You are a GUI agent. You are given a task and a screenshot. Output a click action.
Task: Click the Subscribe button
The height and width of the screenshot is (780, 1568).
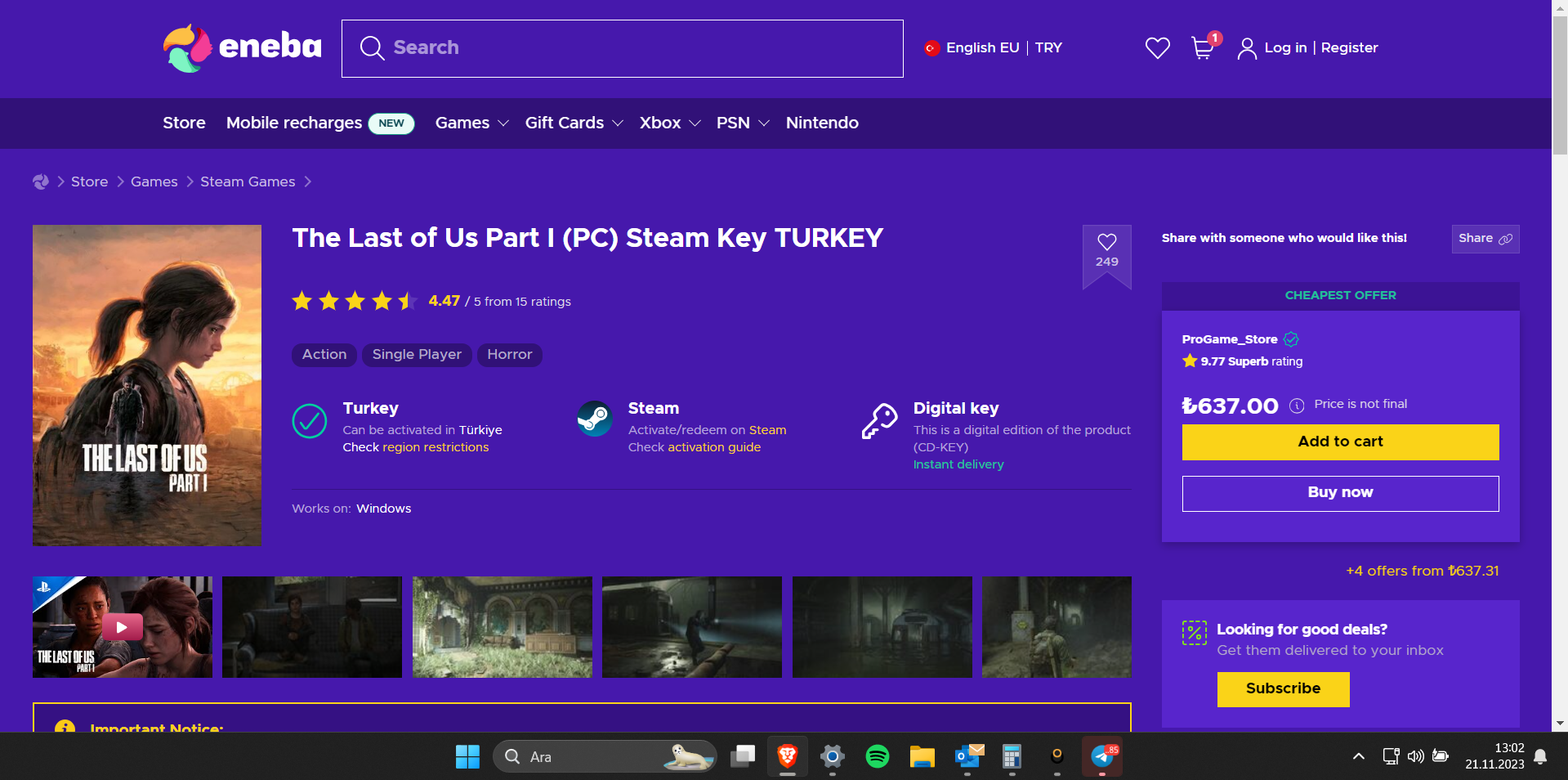coord(1283,689)
